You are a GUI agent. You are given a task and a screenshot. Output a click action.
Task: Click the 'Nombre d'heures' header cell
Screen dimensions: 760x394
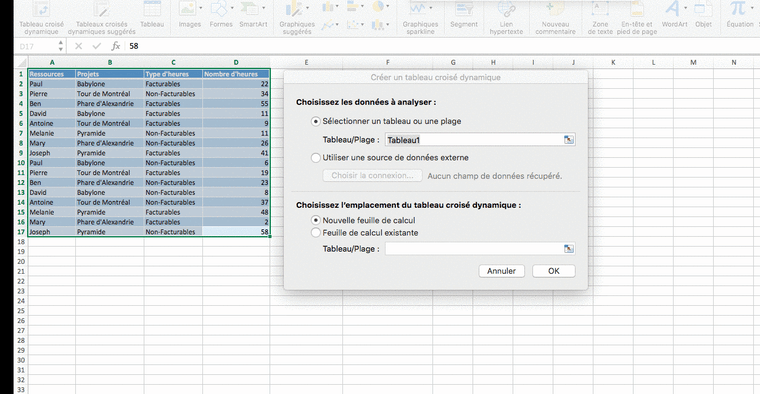coord(236,74)
